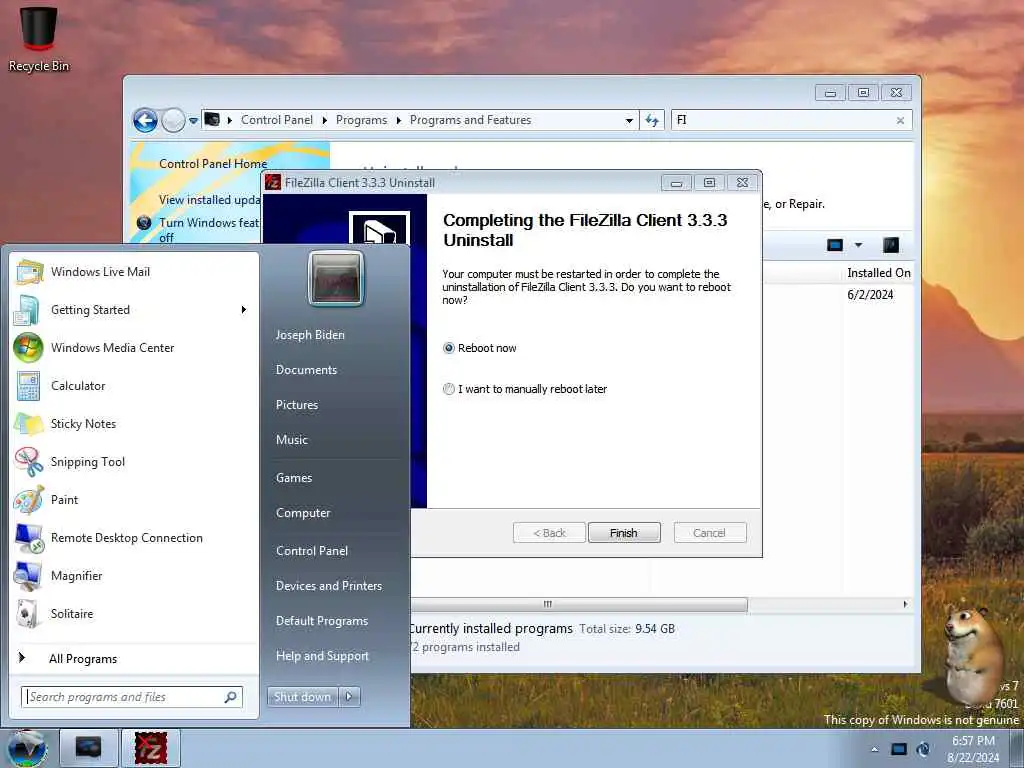
Task: Open Default Programs
Action: tap(321, 621)
